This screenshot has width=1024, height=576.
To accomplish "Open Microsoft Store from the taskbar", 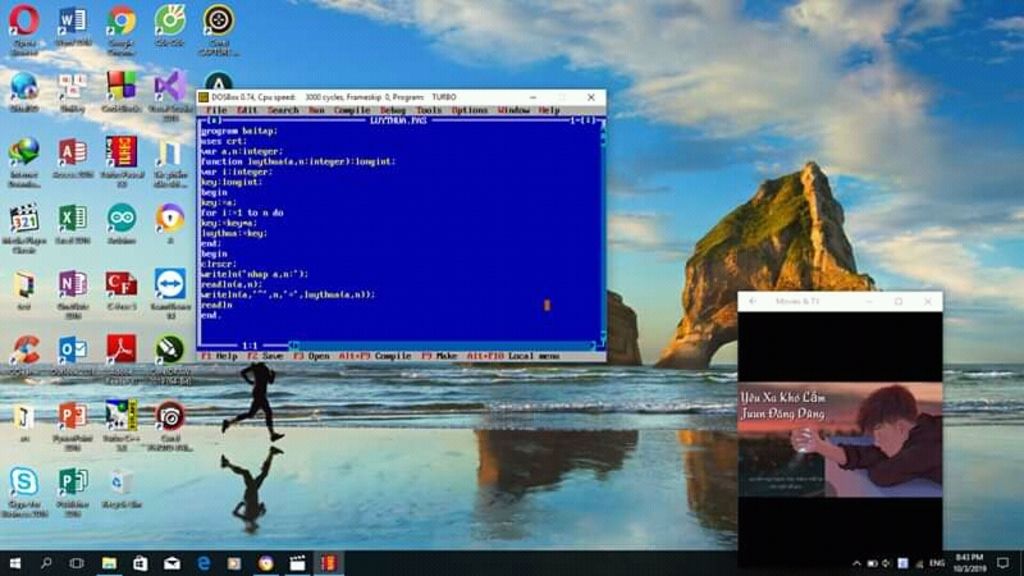I will pyautogui.click(x=140, y=563).
